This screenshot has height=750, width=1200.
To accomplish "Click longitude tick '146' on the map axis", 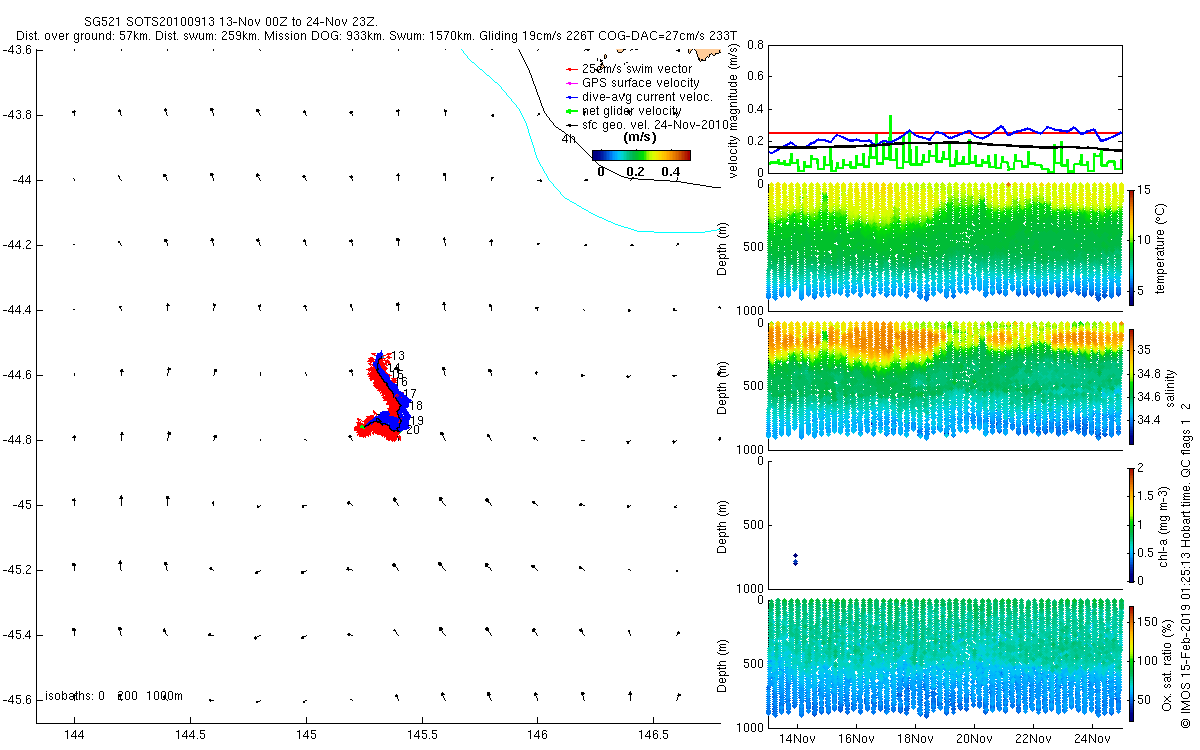I will click(x=537, y=734).
